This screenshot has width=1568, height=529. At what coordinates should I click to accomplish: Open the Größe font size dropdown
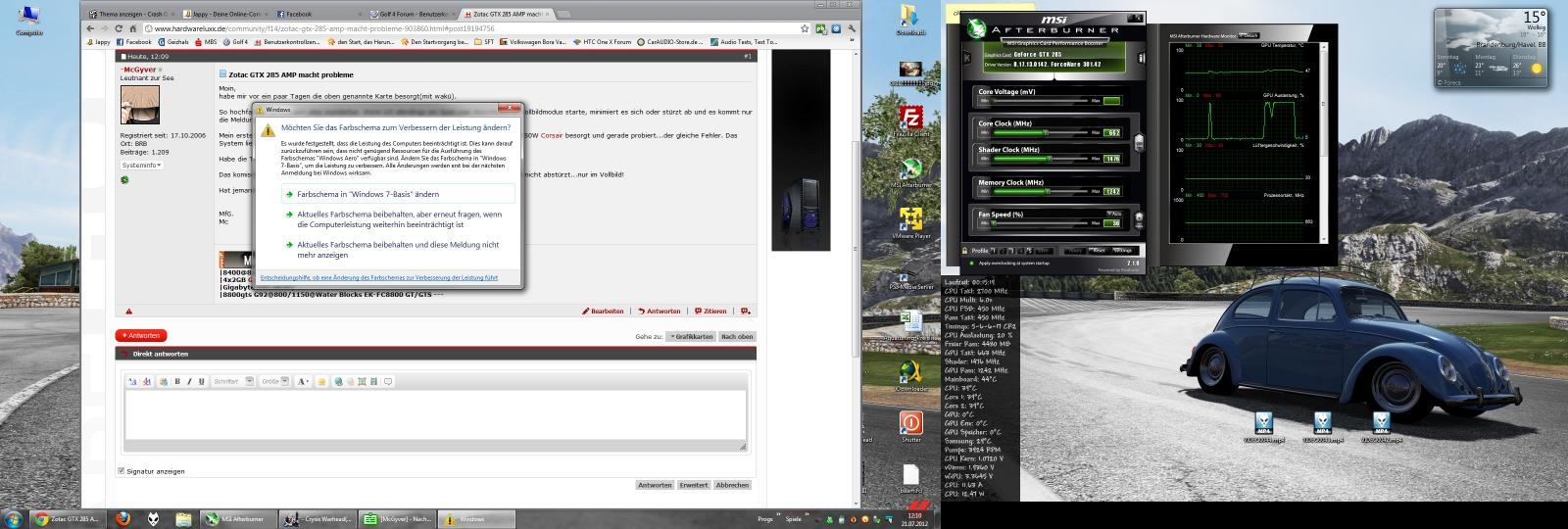pos(274,381)
